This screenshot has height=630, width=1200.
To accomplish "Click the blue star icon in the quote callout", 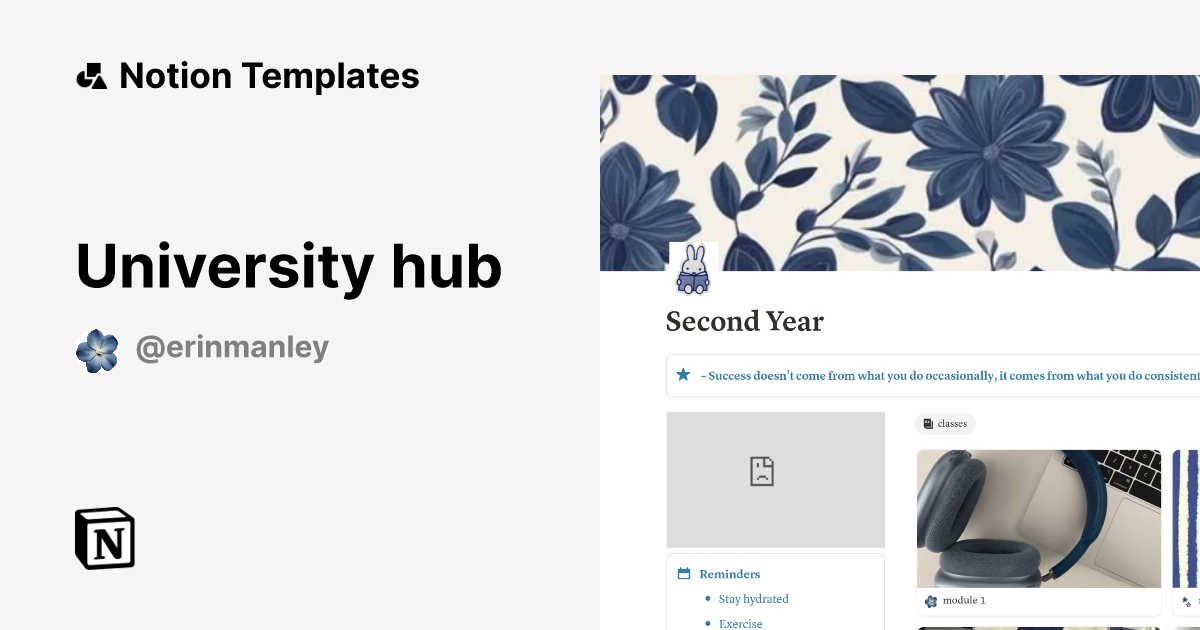I will coord(683,375).
